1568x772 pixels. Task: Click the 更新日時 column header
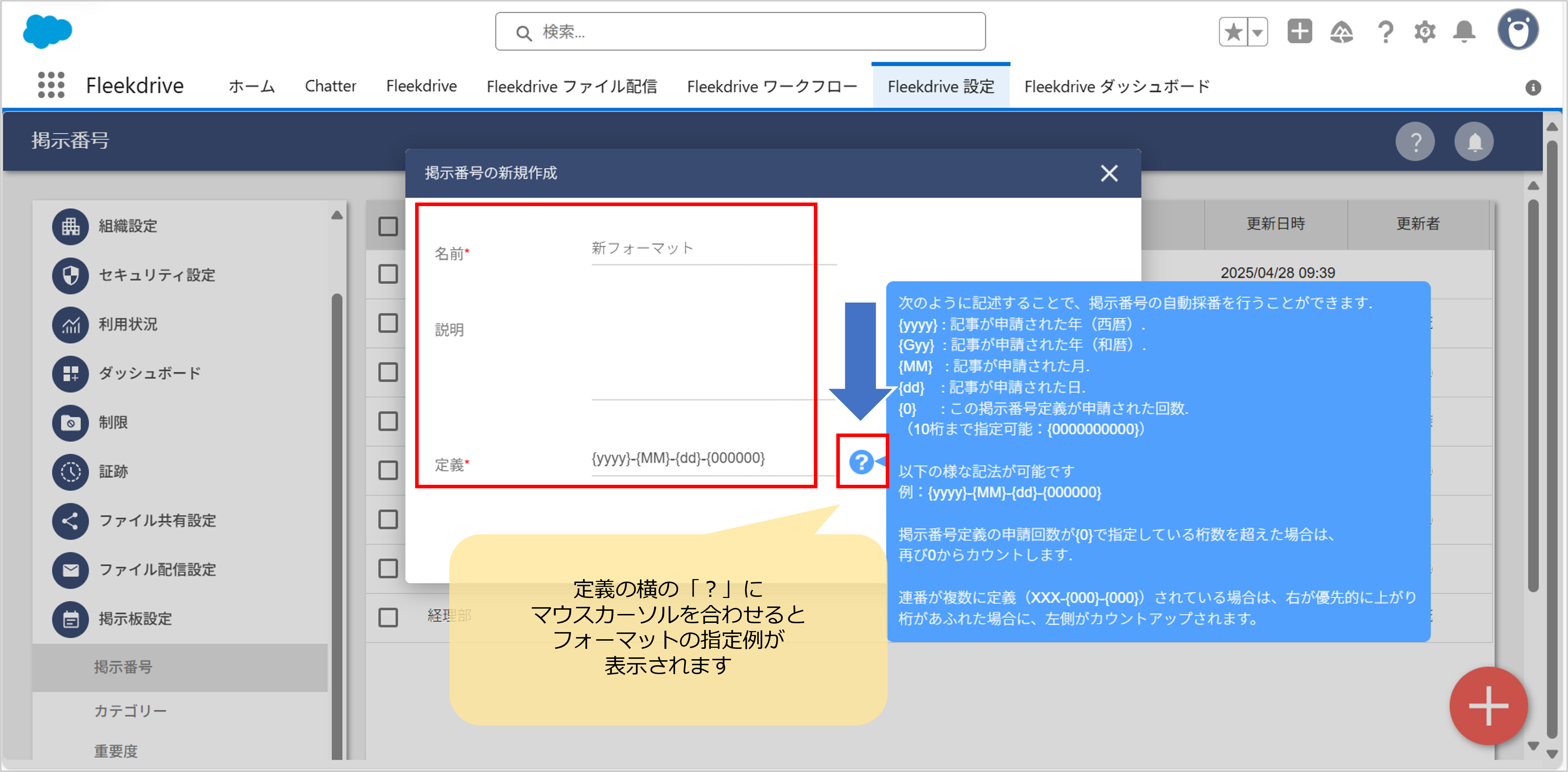[1276, 224]
